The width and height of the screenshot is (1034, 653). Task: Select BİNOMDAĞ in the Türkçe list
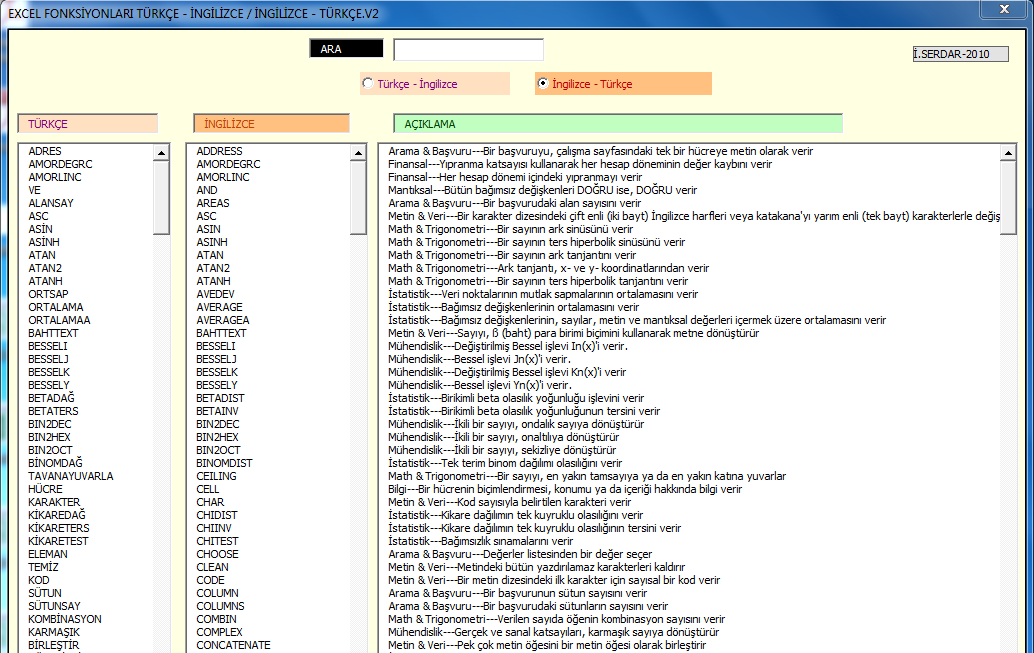[x=55, y=463]
